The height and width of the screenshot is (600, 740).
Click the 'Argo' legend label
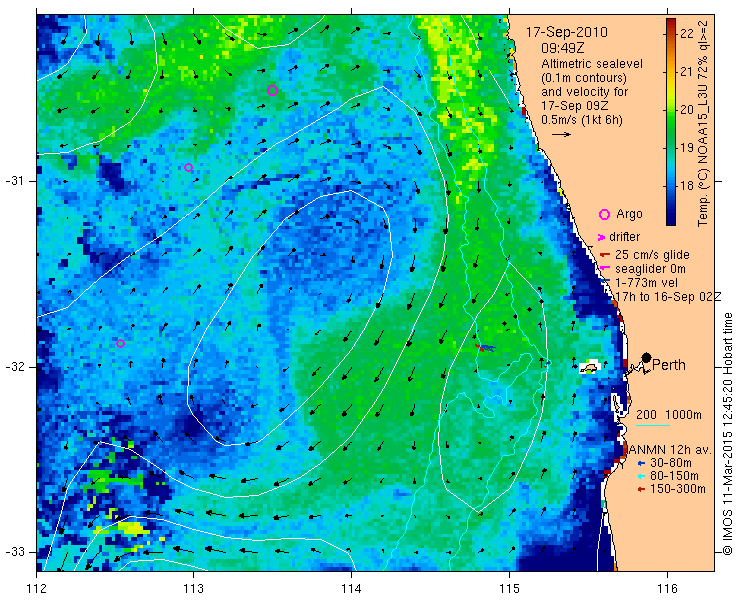(629, 215)
